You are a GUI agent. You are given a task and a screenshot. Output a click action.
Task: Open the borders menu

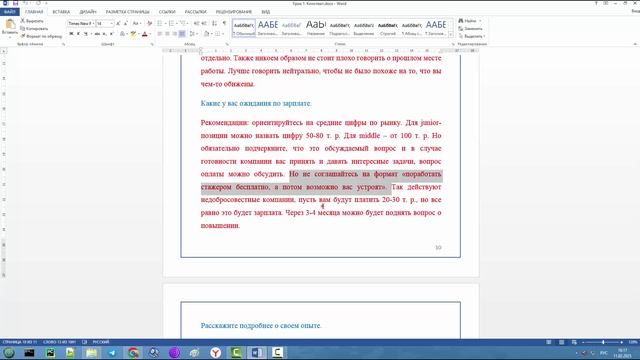[x=219, y=34]
